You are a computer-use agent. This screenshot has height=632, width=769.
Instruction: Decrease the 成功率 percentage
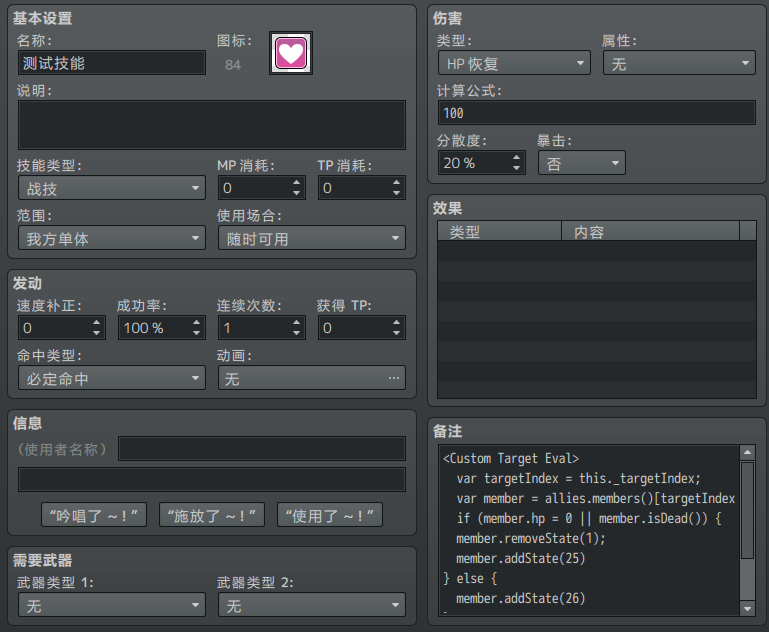(x=196, y=333)
